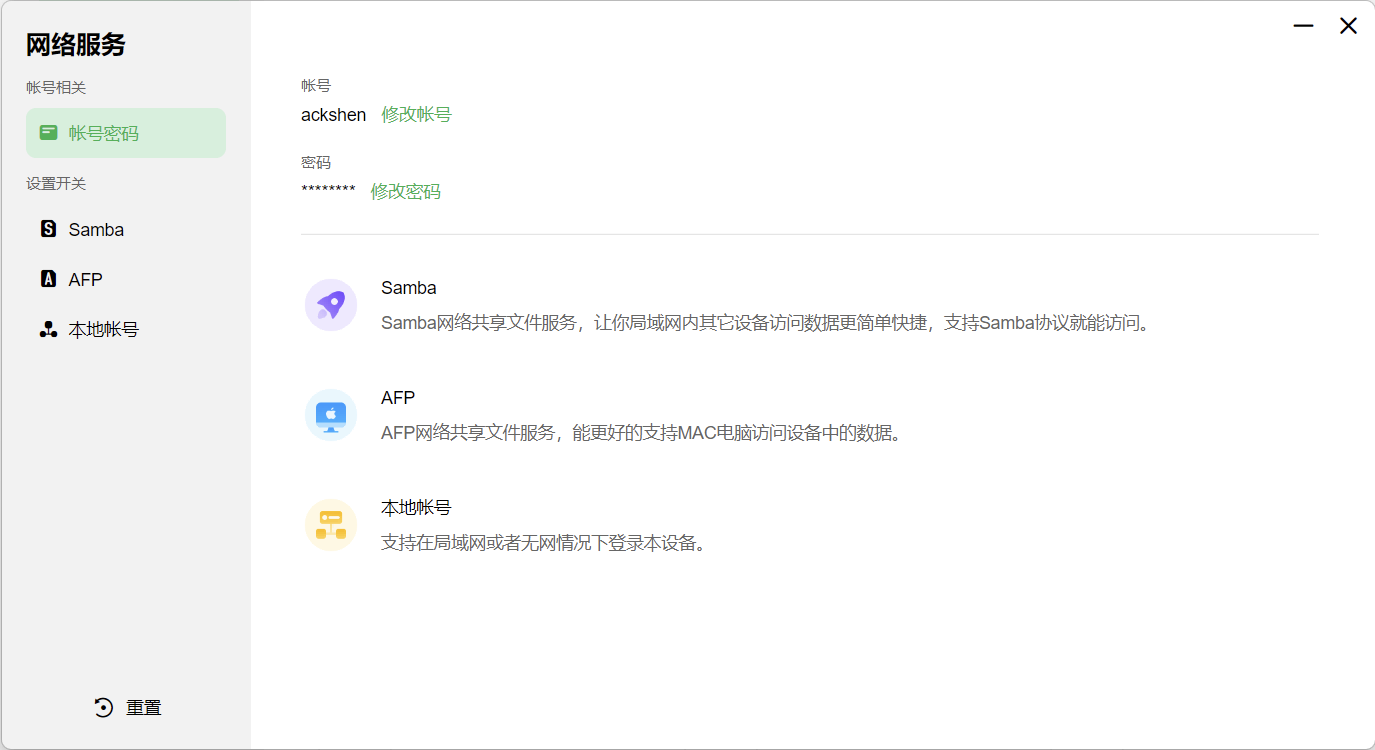Click the blue AFP Mac monitor icon
The width and height of the screenshot is (1375, 750).
pos(331,415)
